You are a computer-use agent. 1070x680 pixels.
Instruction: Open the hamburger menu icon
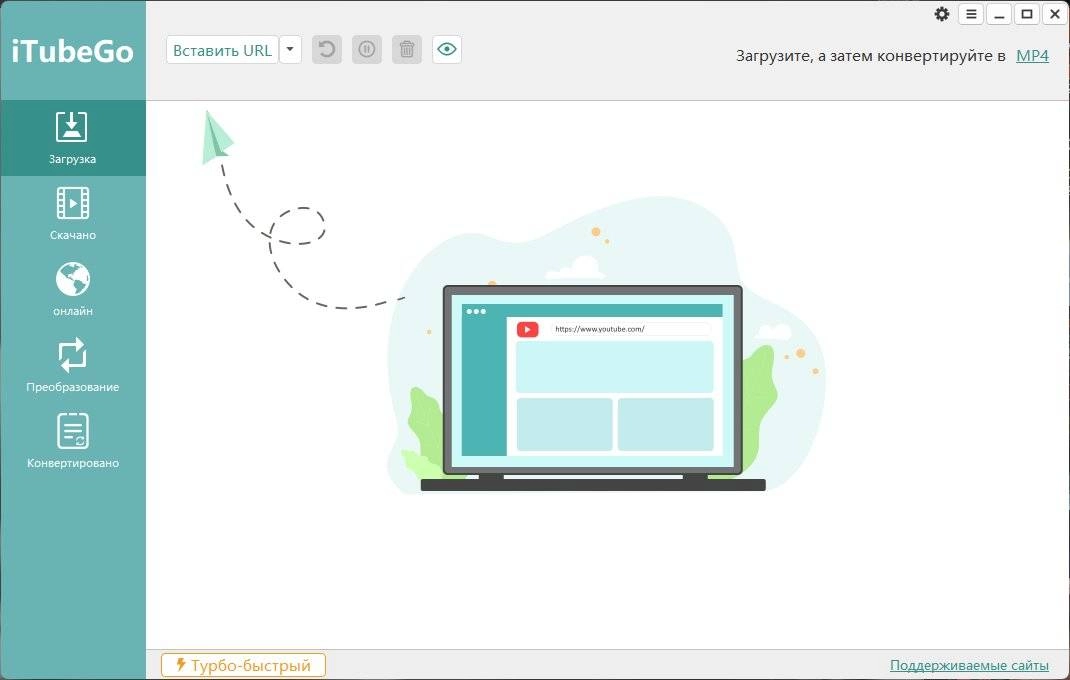tap(971, 14)
